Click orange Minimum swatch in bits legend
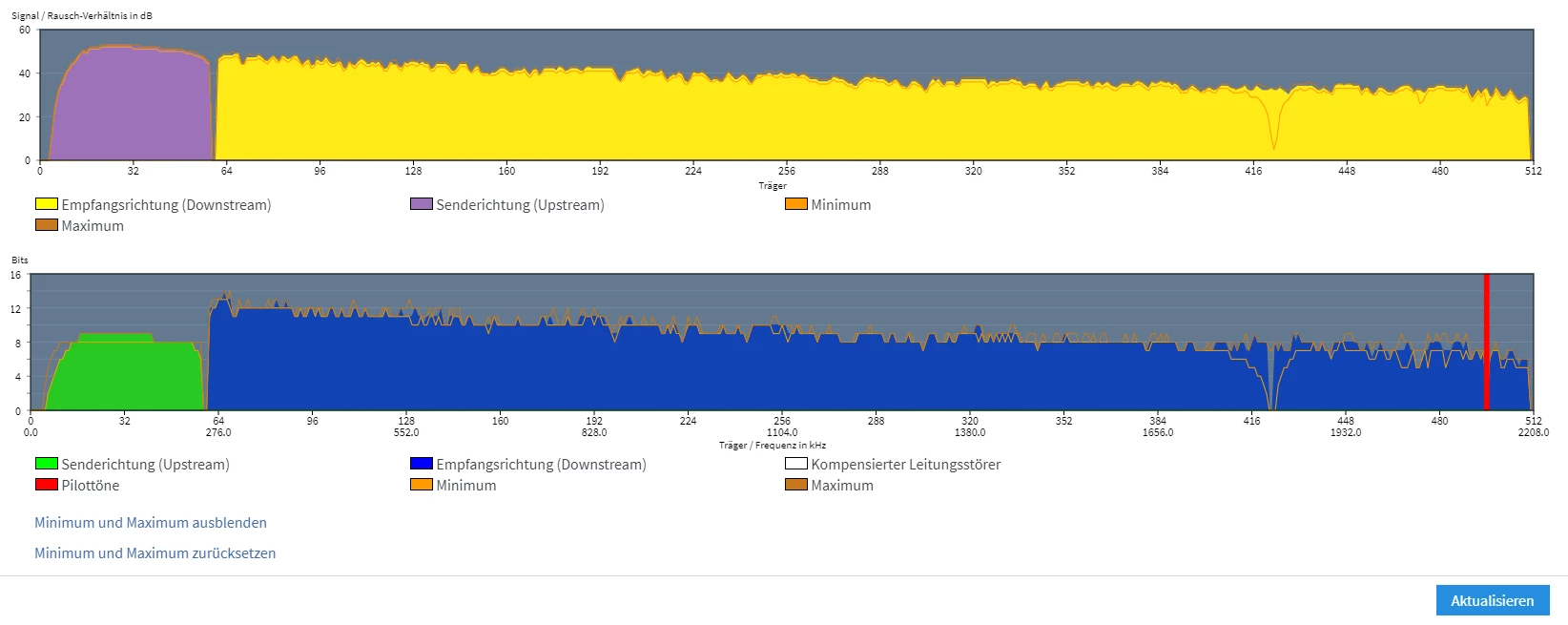The height and width of the screenshot is (625, 1568). tap(422, 485)
